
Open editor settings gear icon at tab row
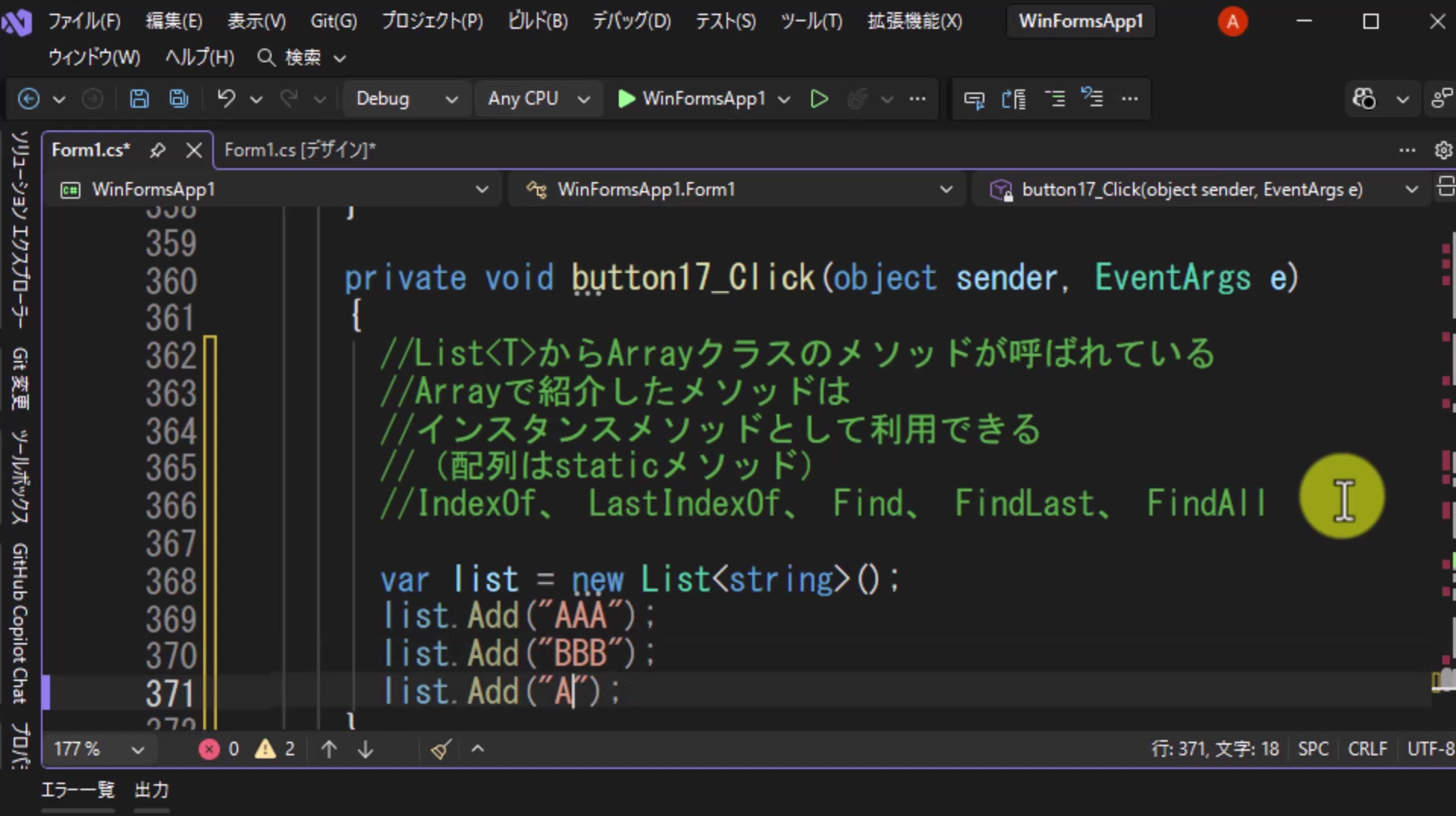click(1443, 150)
